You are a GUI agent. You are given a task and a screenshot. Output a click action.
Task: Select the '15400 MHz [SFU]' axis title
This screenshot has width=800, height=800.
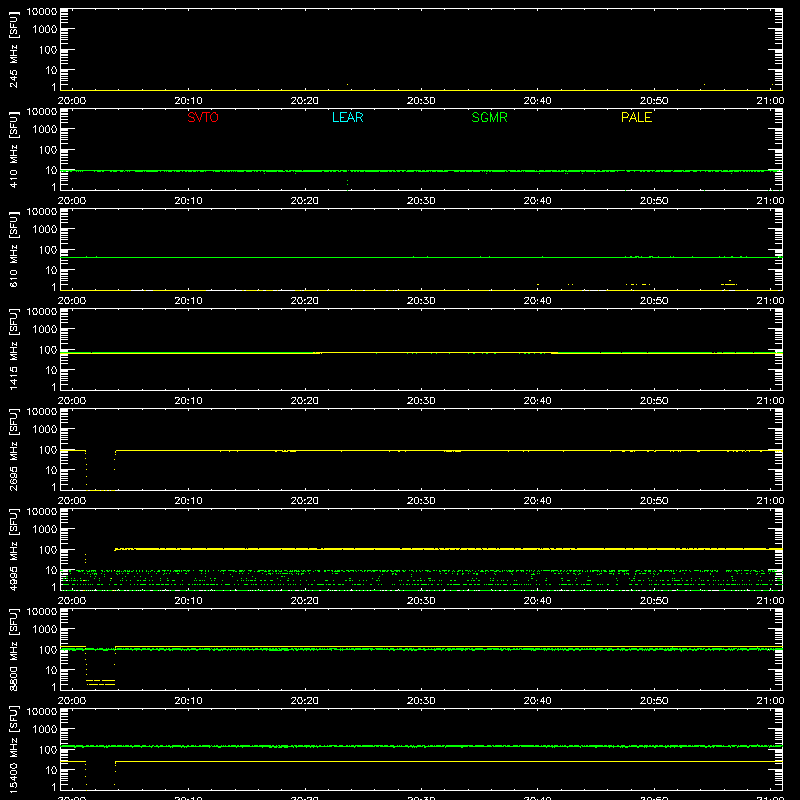[13, 749]
